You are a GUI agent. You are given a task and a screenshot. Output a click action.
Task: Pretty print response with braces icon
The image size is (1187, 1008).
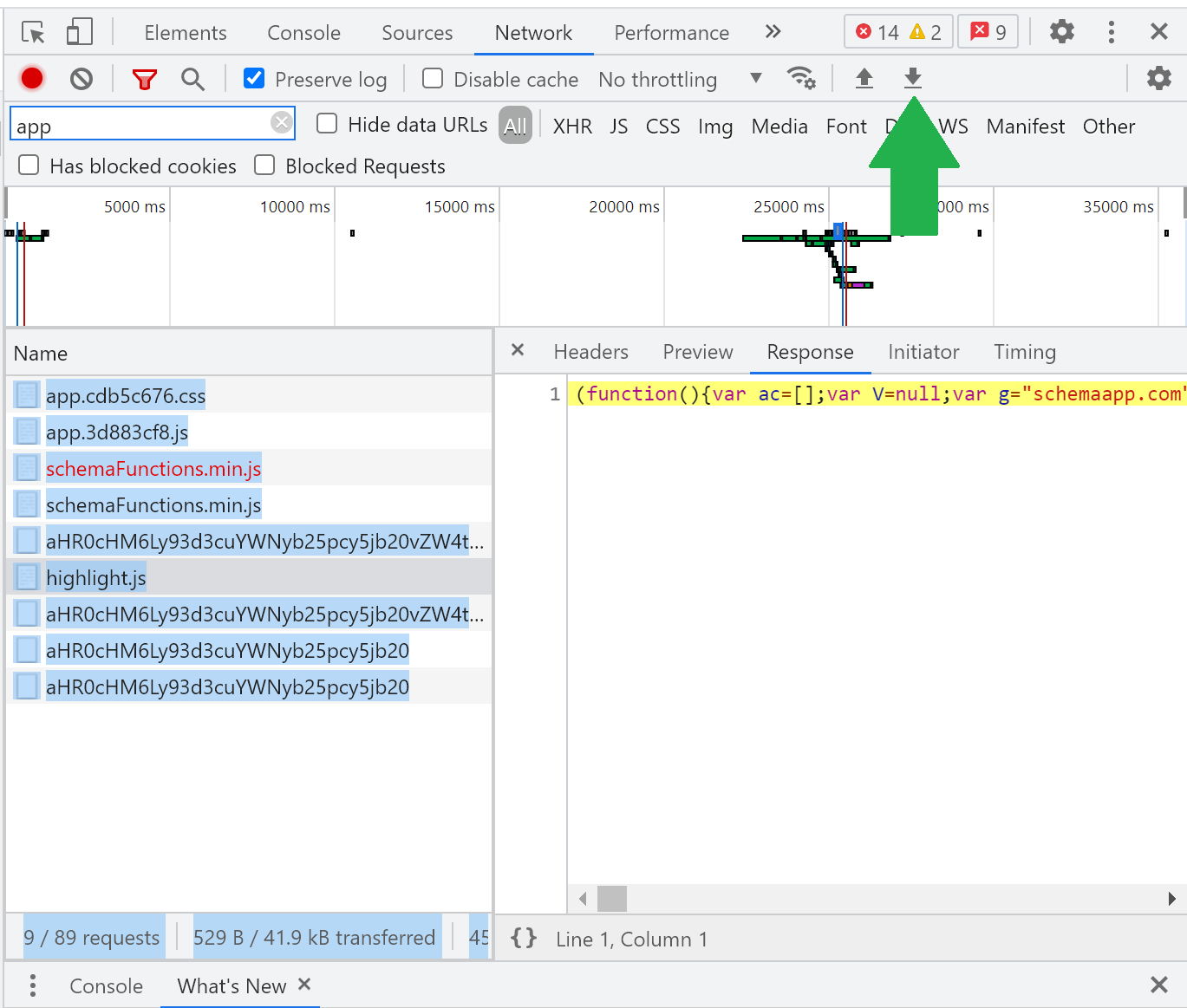524,939
